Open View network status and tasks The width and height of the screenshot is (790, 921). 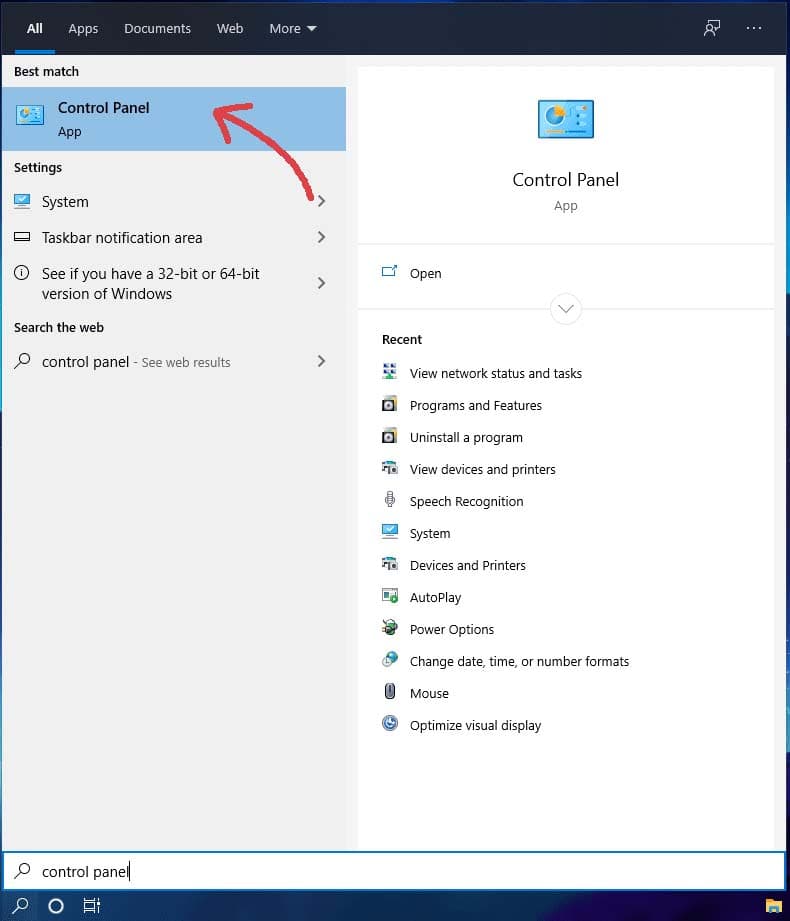pyautogui.click(x=496, y=374)
